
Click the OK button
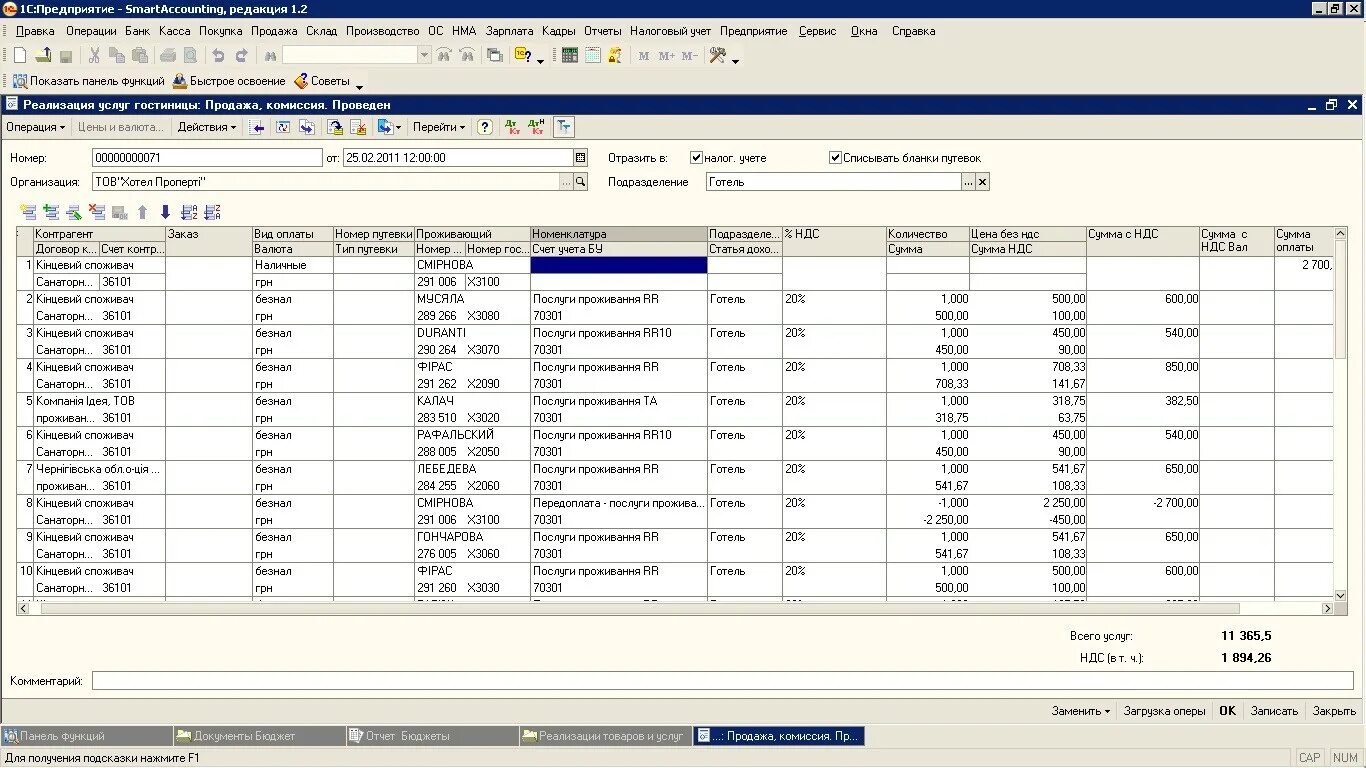(1227, 711)
